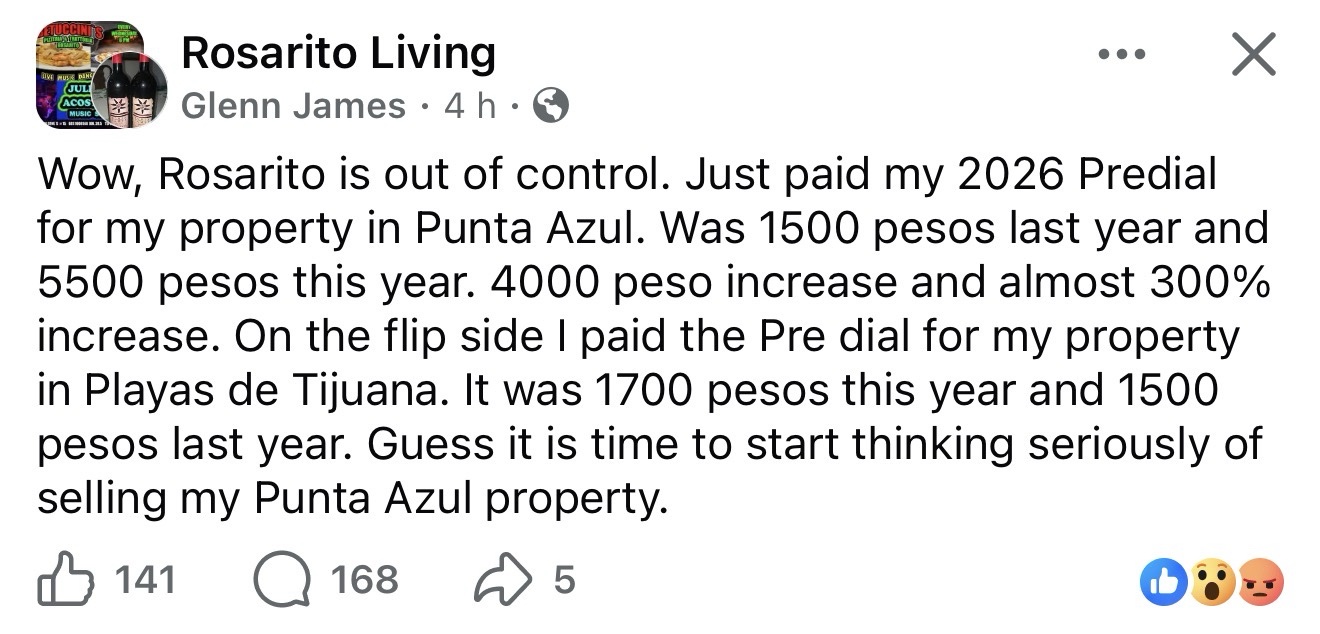This screenshot has width=1320, height=634.
Task: Click the Angry reaction emoji
Action: coord(1259,581)
